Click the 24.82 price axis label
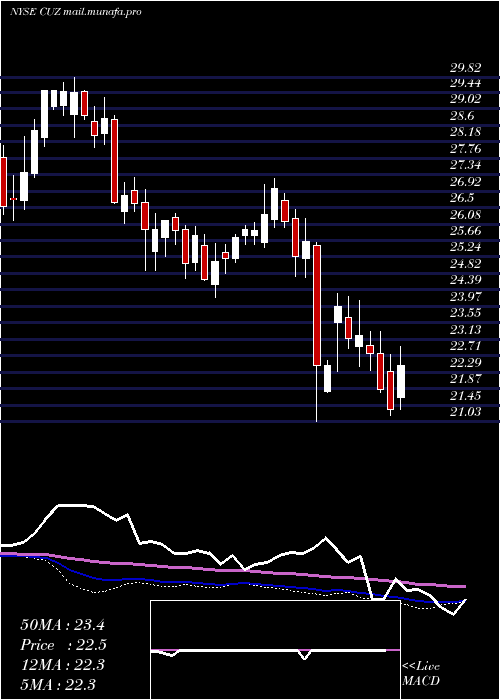The width and height of the screenshot is (500, 700). (466, 264)
